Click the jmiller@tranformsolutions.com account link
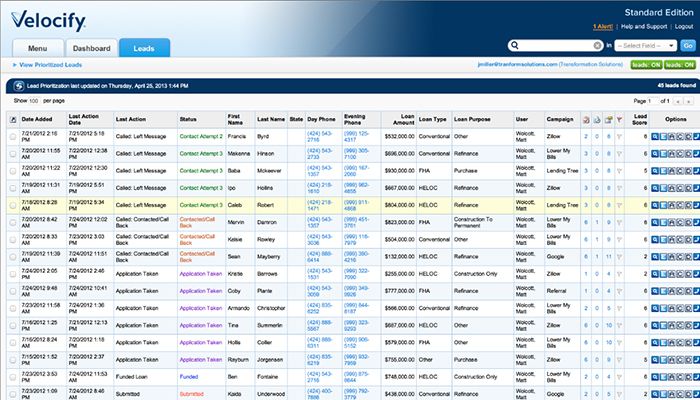700x400 pixels. point(517,65)
